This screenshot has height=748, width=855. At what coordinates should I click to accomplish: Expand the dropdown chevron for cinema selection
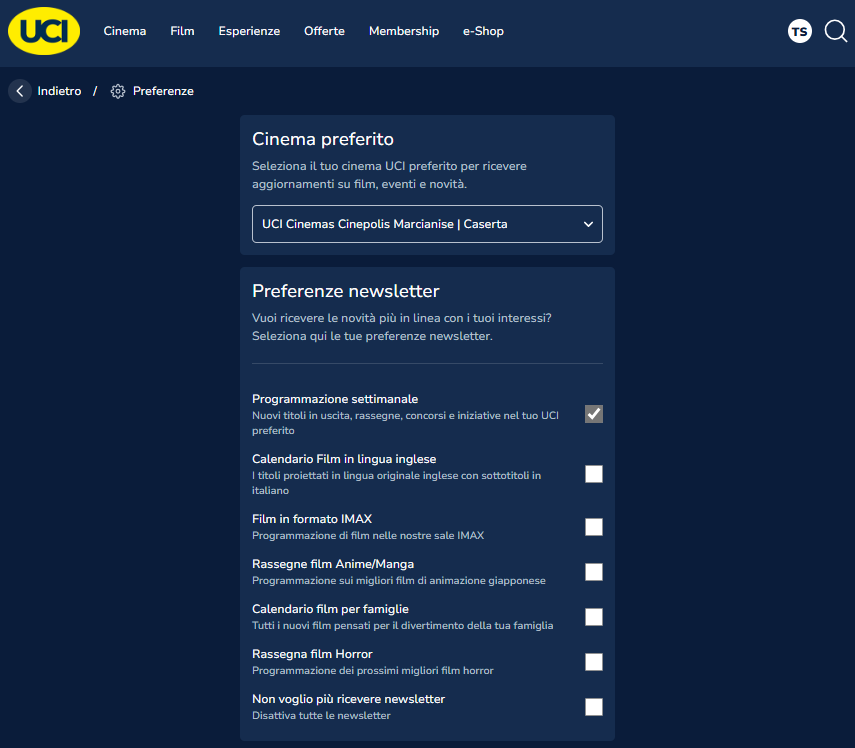(x=588, y=224)
